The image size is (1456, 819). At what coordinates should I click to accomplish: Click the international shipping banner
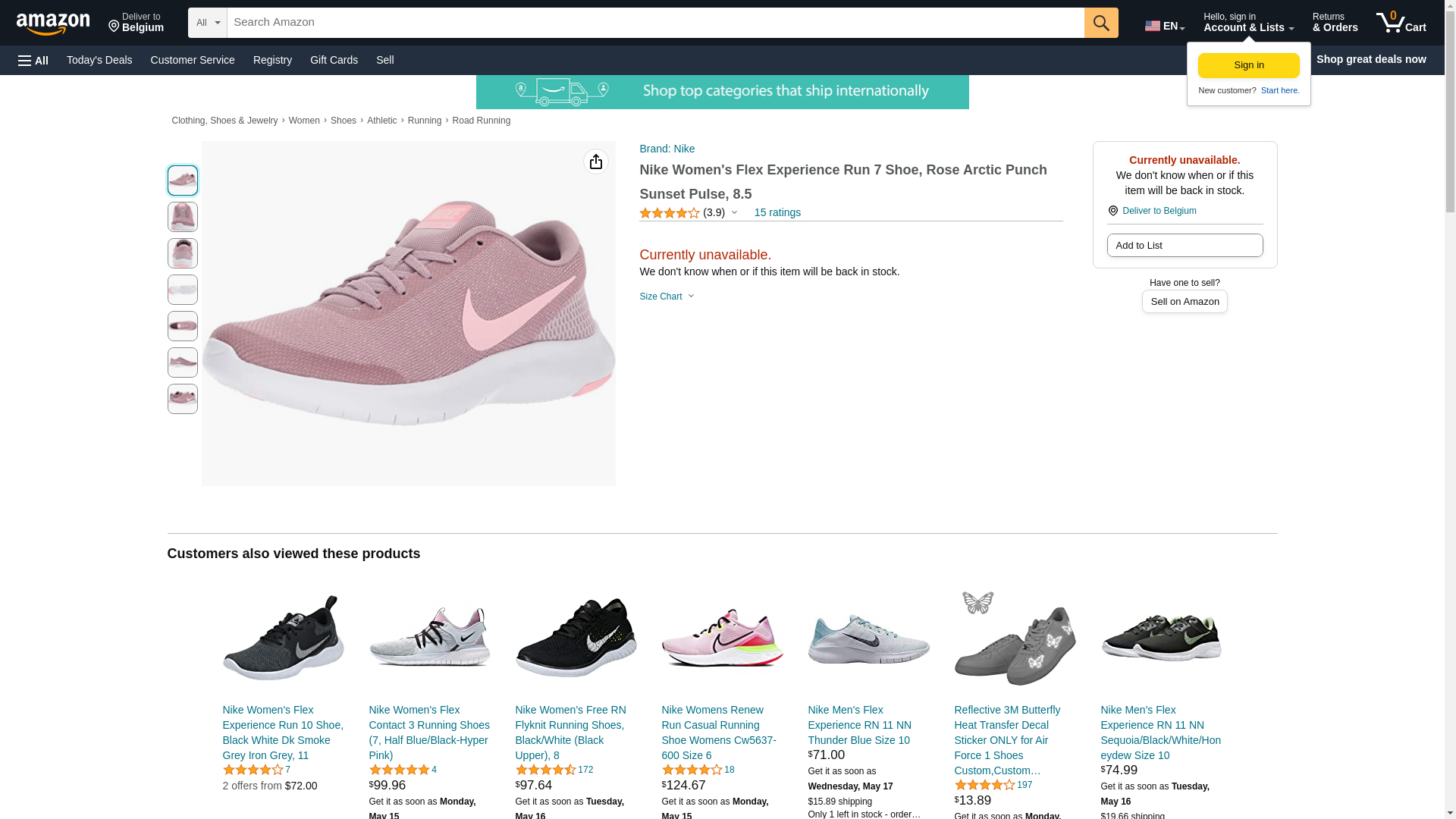722,92
